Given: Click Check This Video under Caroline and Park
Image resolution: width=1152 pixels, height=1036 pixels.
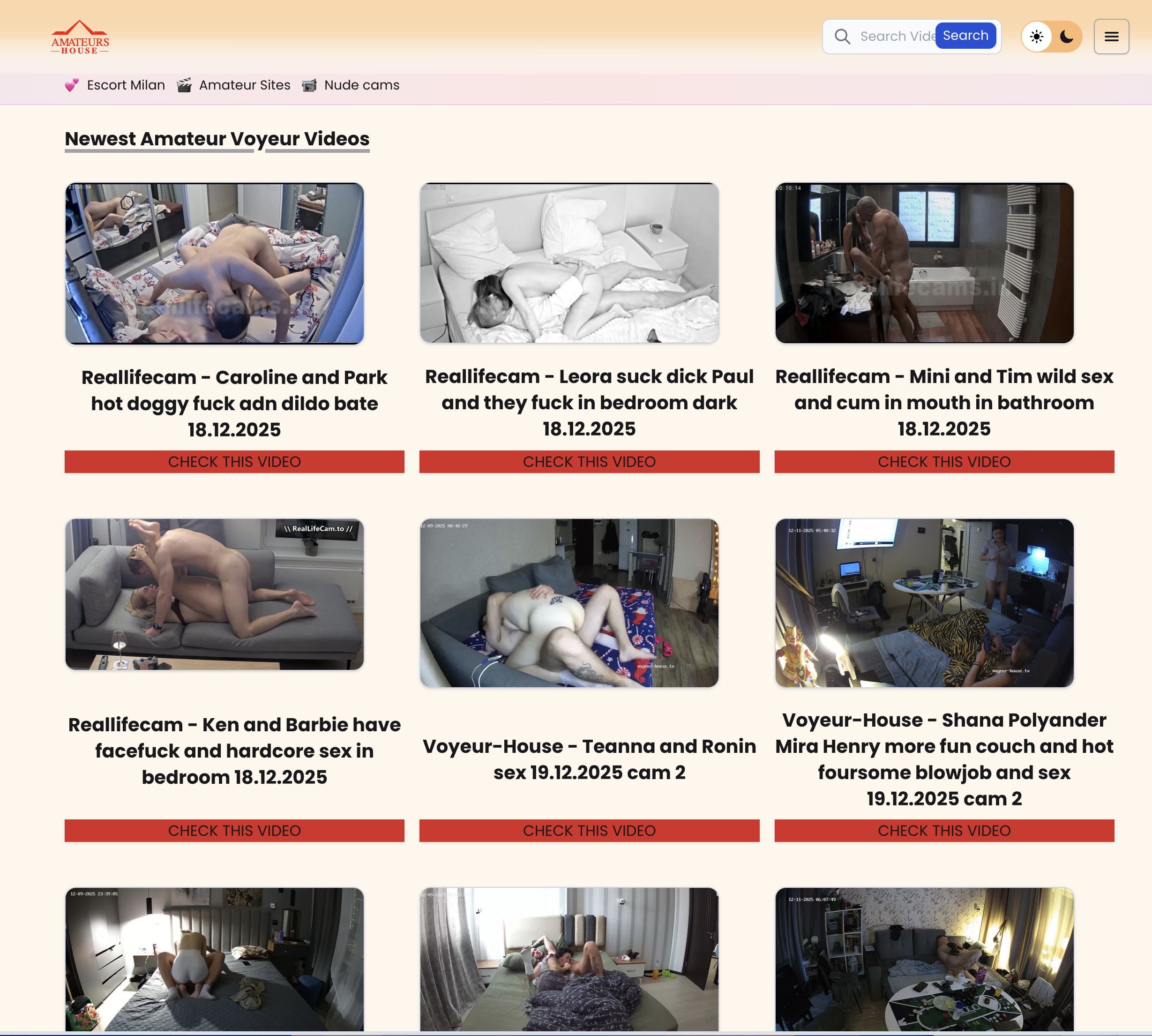Looking at the screenshot, I should 234,462.
